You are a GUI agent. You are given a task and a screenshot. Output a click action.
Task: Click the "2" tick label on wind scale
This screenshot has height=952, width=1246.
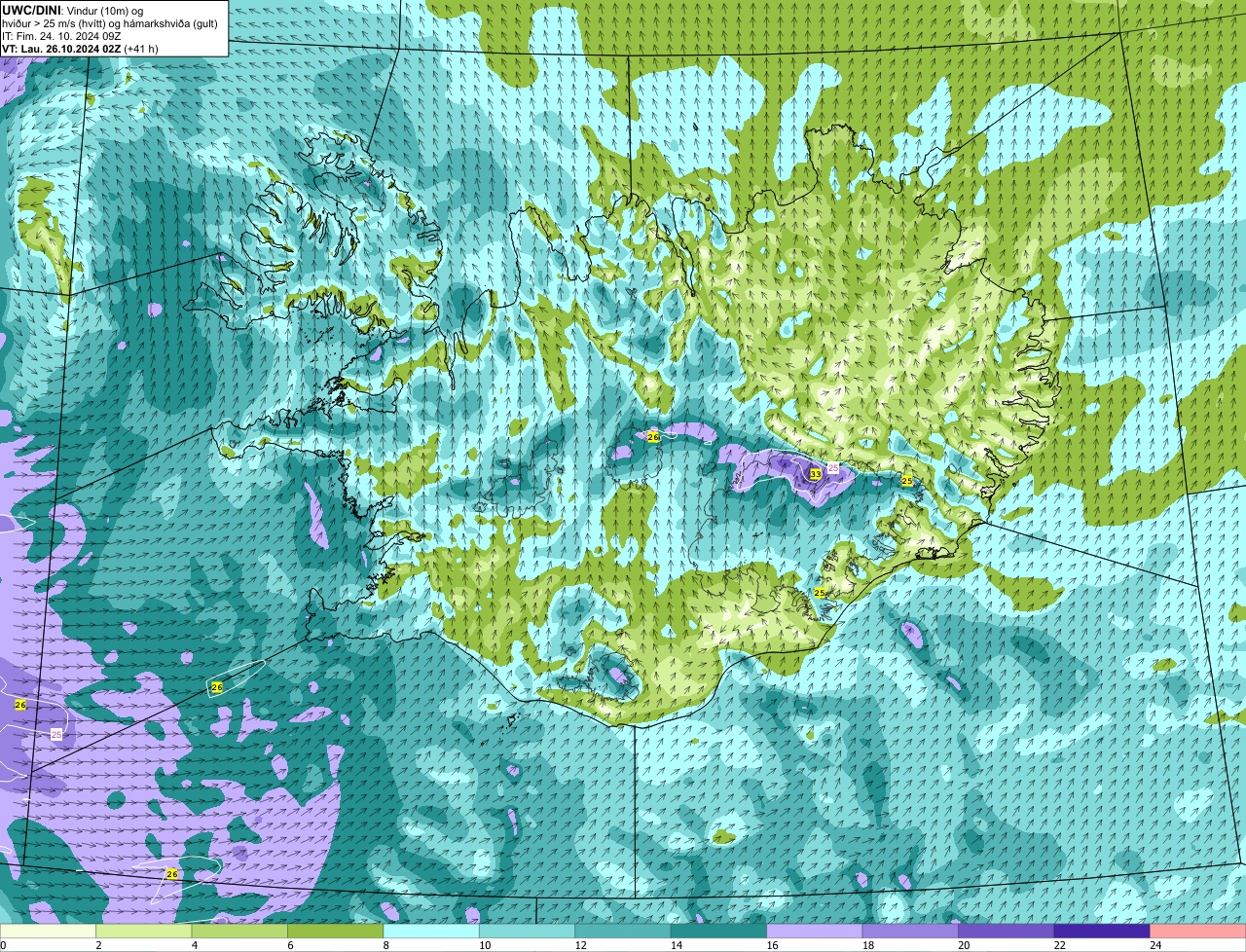(98, 945)
